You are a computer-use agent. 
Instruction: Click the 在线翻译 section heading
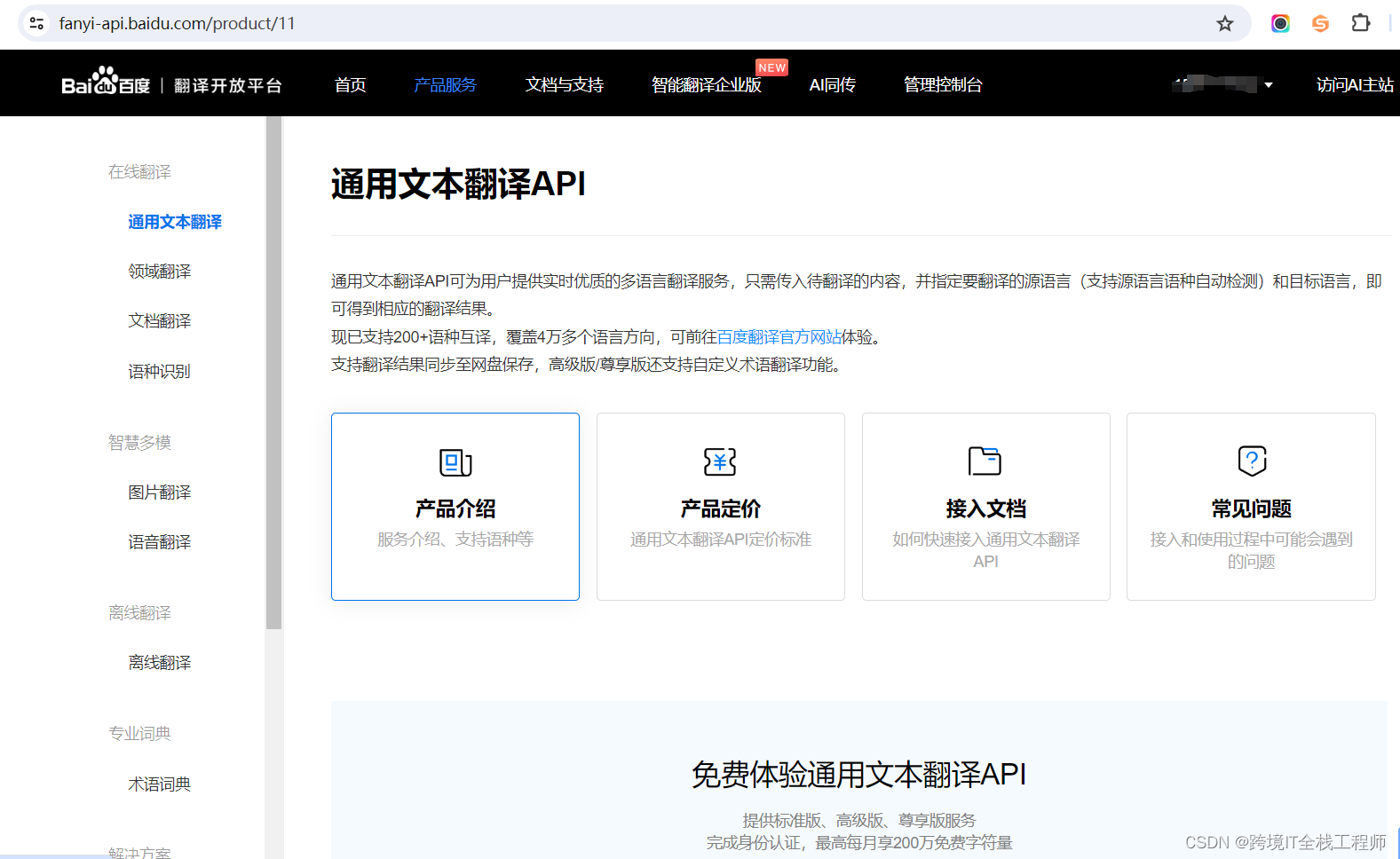140,172
